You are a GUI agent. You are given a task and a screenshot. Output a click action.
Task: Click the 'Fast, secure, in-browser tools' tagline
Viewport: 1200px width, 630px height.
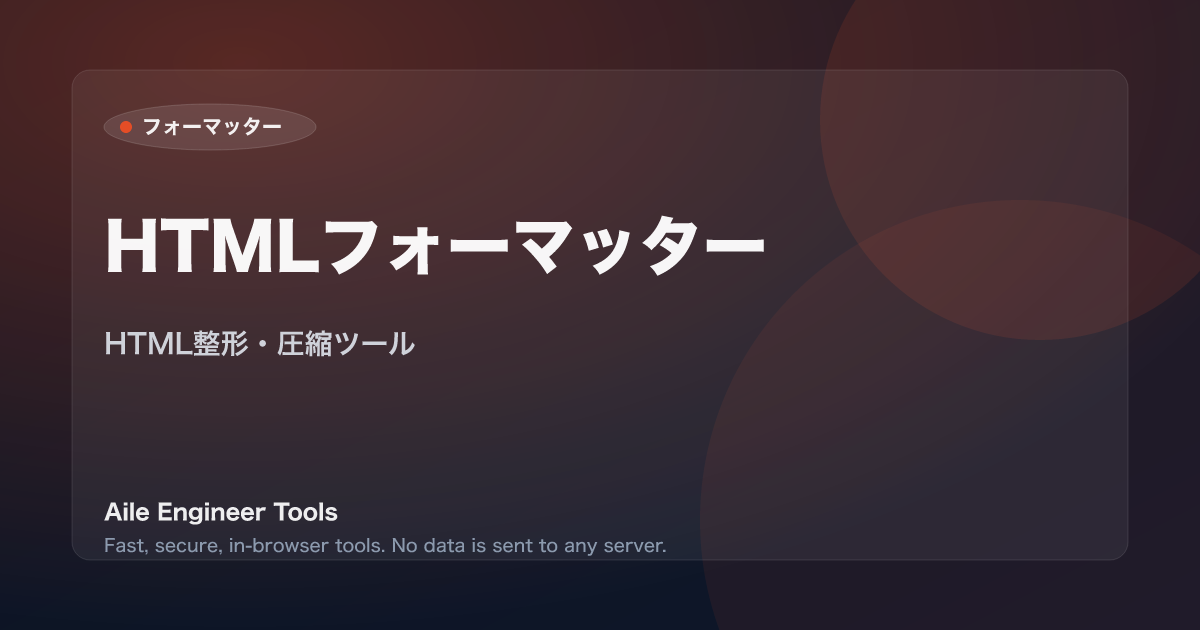[x=385, y=546]
